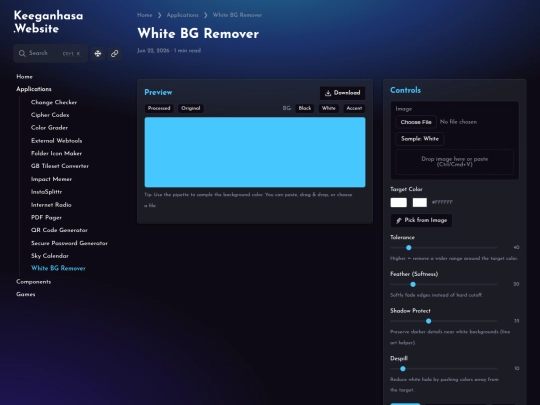Click the pipette icon in Pick from Image
The height and width of the screenshot is (405, 540).
click(x=399, y=220)
